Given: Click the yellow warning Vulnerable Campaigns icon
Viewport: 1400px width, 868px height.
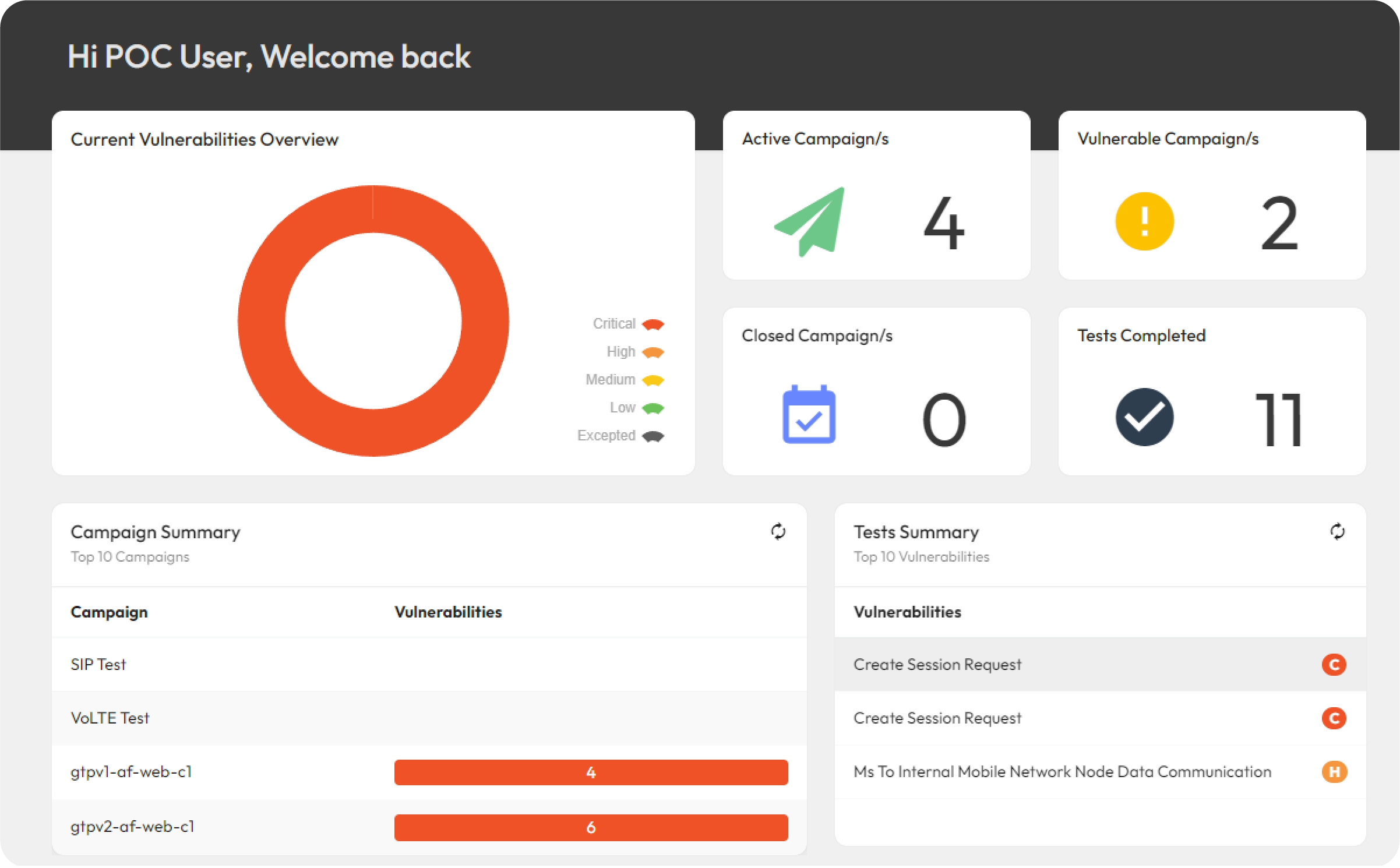Looking at the screenshot, I should [1144, 221].
